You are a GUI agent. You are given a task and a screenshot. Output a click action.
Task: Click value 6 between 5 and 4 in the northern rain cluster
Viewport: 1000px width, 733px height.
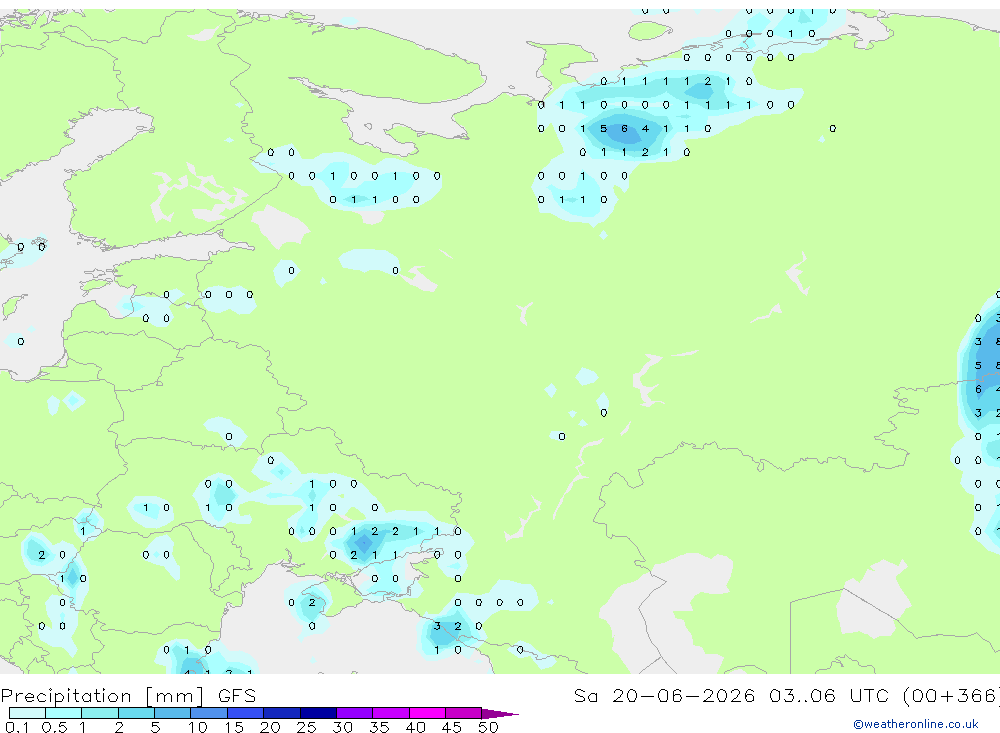[624, 129]
